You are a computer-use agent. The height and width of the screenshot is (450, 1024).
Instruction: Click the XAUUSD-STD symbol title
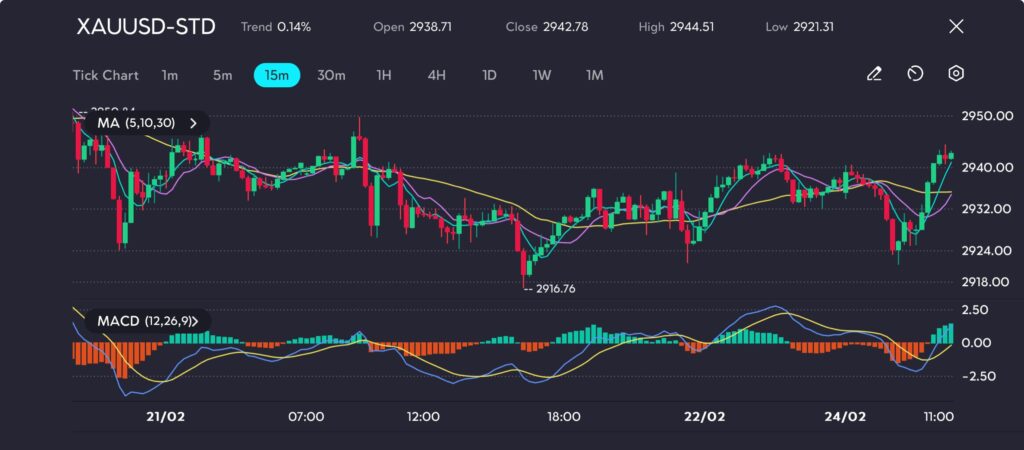point(146,26)
